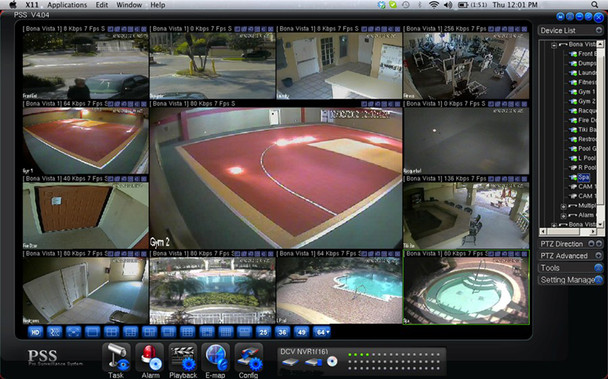Click the disc icon in DCV NVR1 panel
608x379 pixels.
[x=332, y=362]
